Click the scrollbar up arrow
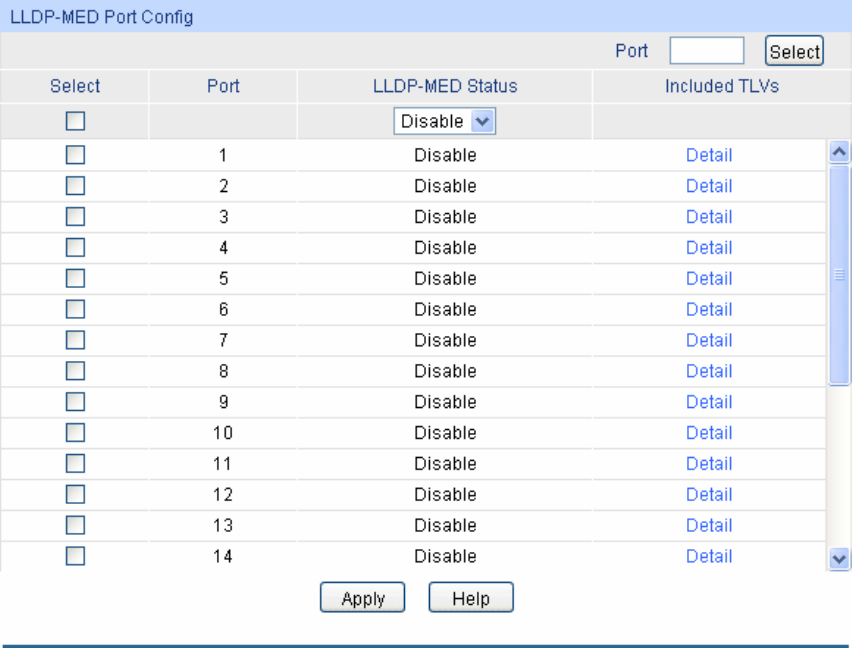Image resolution: width=852 pixels, height=648 pixels. coord(840,152)
